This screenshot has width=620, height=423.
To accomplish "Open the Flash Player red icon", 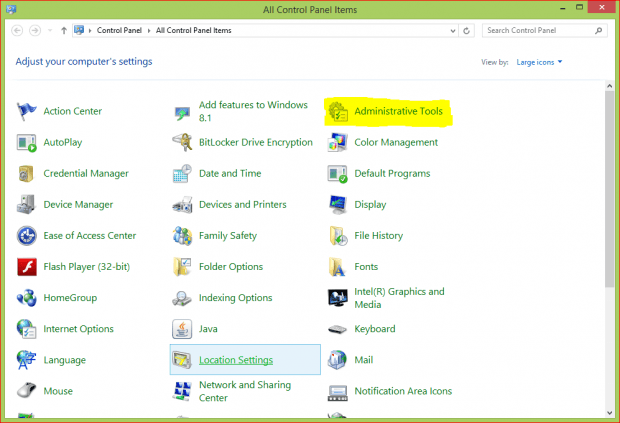I will pyautogui.click(x=26, y=267).
